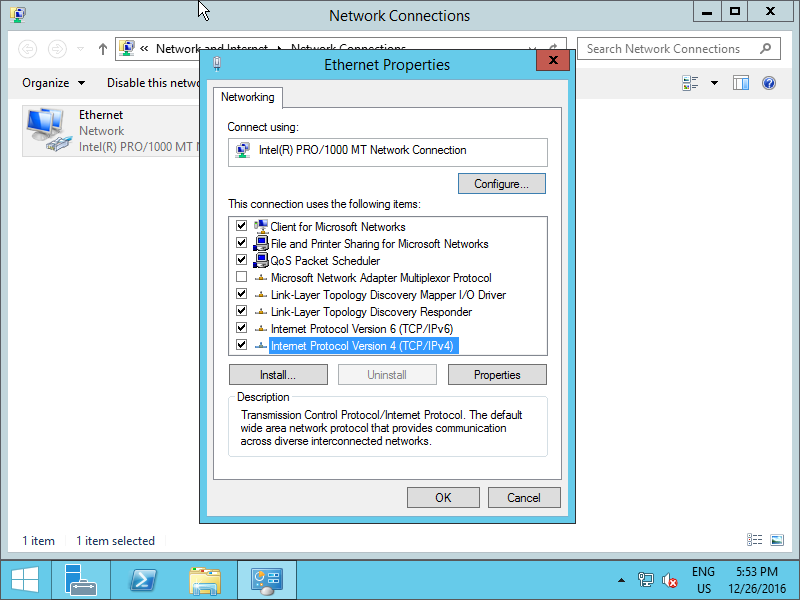This screenshot has height=600, width=800.
Task: Select the Networking tab
Action: pyautogui.click(x=247, y=97)
